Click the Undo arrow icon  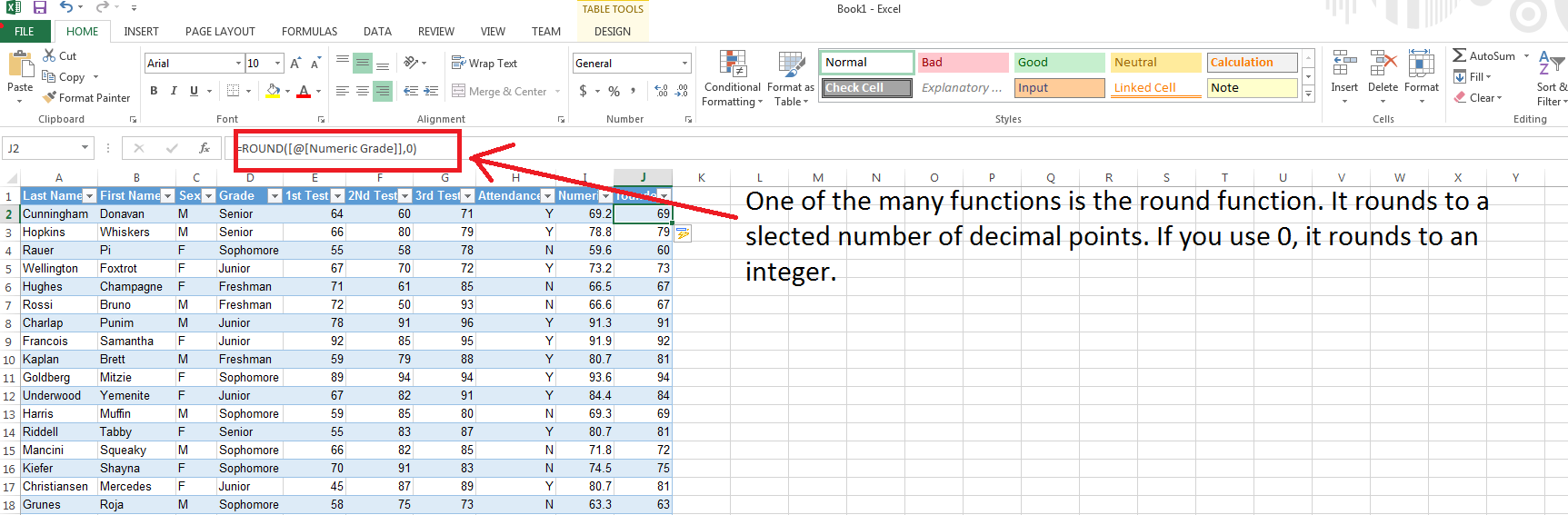click(x=66, y=7)
